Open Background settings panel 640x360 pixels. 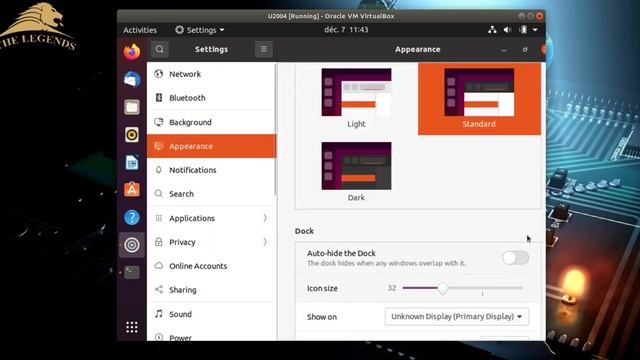point(211,122)
